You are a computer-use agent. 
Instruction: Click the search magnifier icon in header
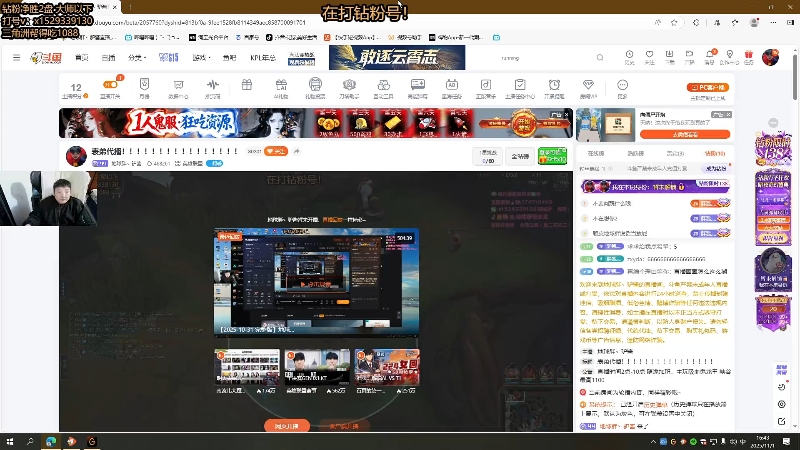pyautogui.click(x=600, y=58)
